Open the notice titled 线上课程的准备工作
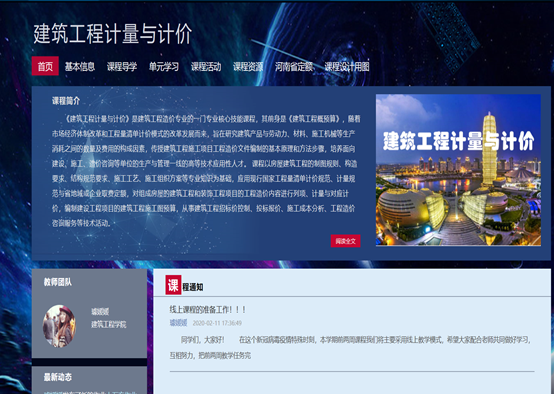Screen dimensions: 554x394 [x=207, y=310]
